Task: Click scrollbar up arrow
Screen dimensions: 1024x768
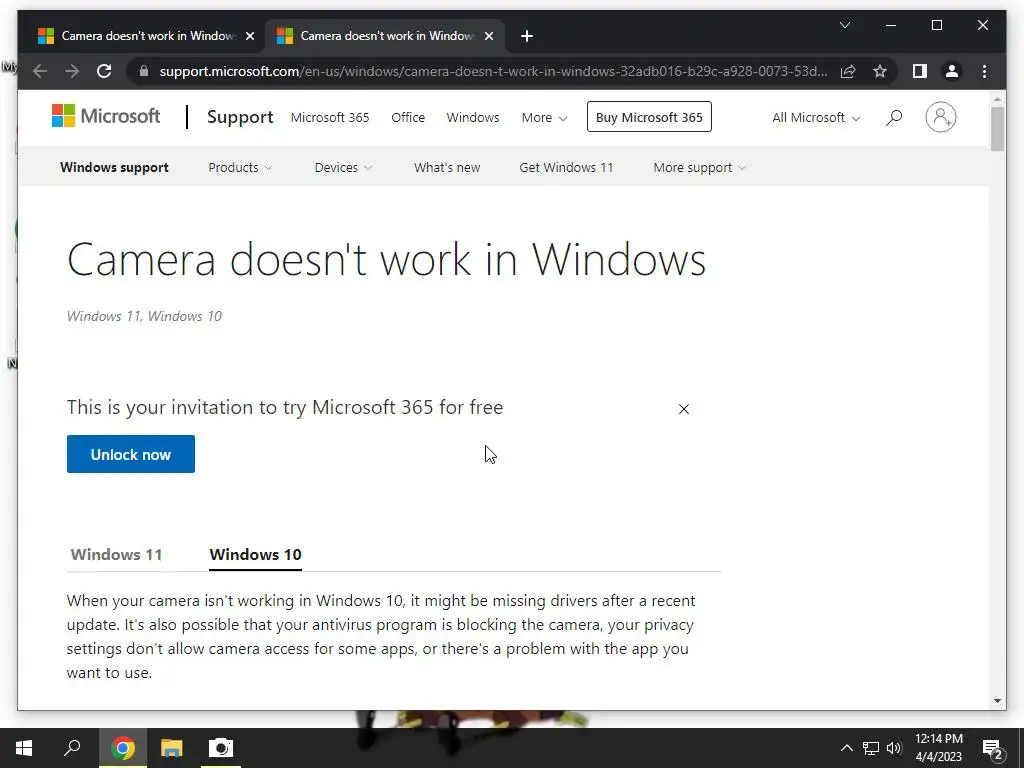Action: 997,99
